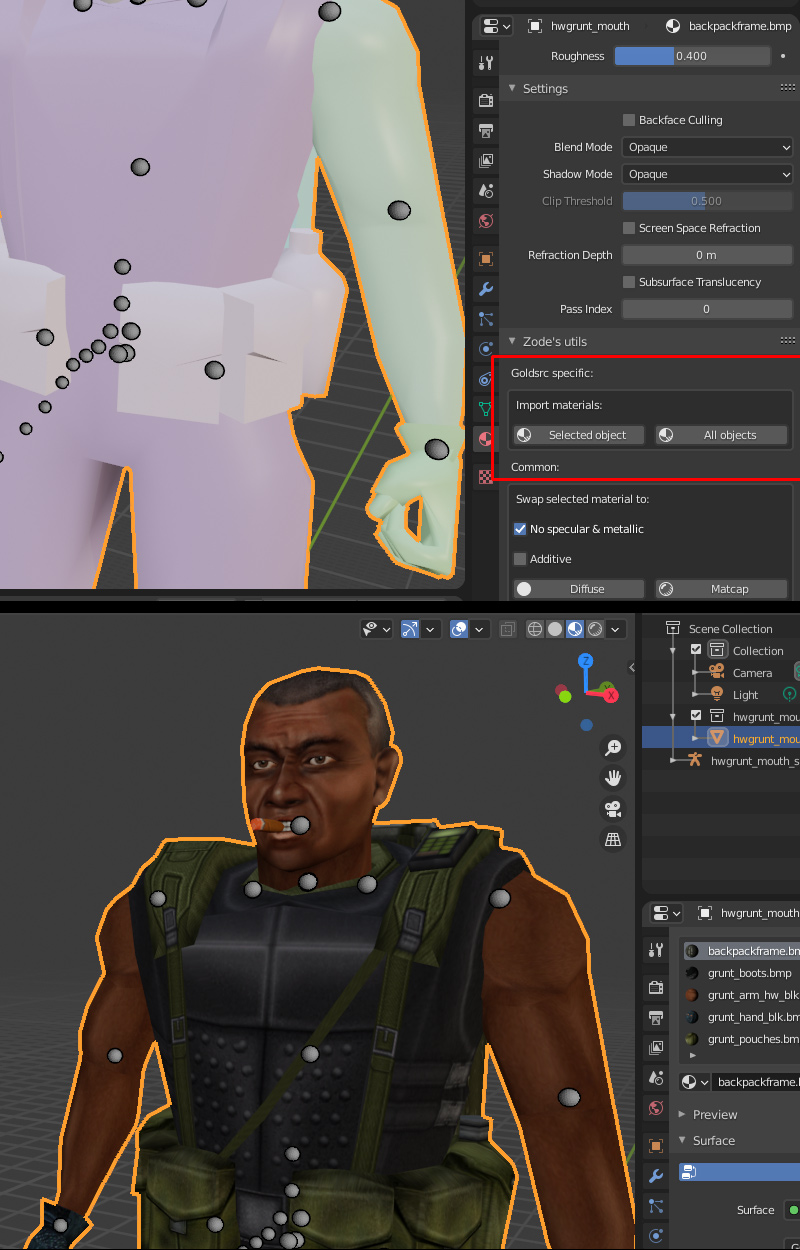Screen dimensions: 800x1250
Task: Uncheck No specular & metallic
Action: [520, 529]
